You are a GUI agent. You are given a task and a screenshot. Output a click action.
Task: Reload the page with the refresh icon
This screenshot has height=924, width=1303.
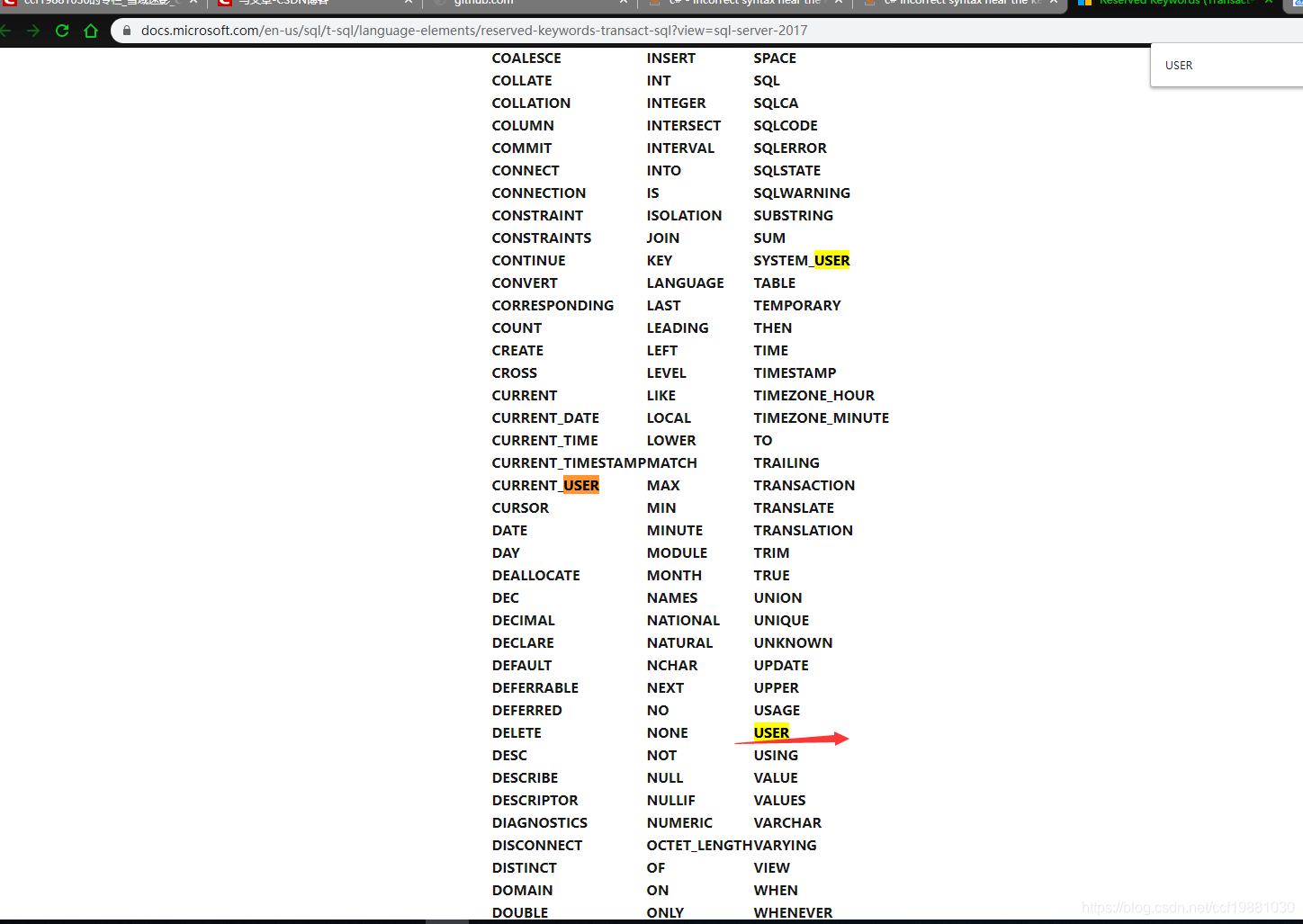[62, 31]
